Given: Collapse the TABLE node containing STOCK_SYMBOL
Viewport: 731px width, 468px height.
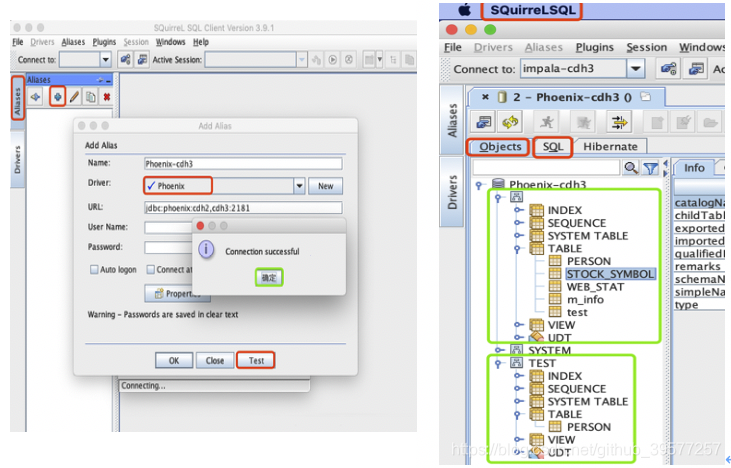Looking at the screenshot, I should point(517,249).
